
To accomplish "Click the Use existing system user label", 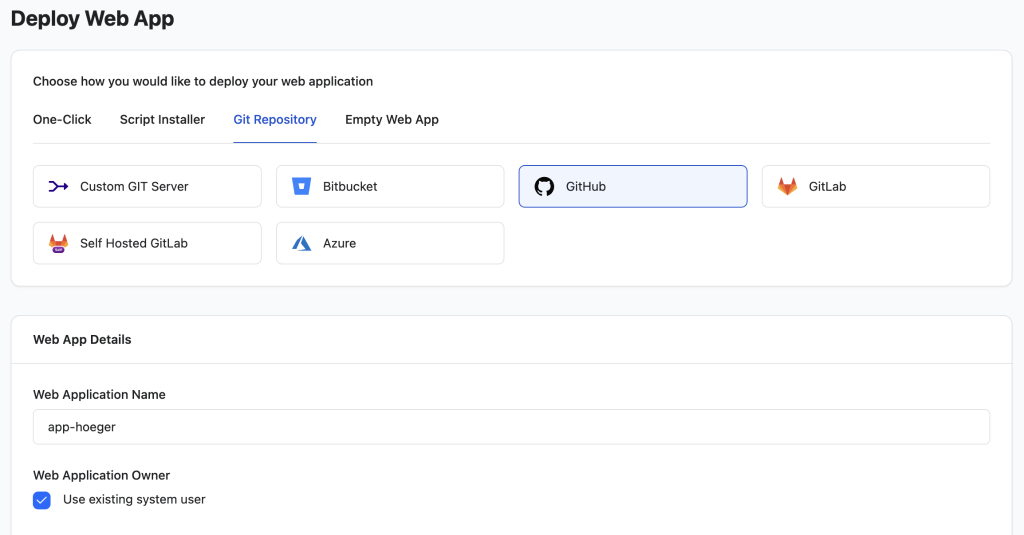I will (134, 499).
